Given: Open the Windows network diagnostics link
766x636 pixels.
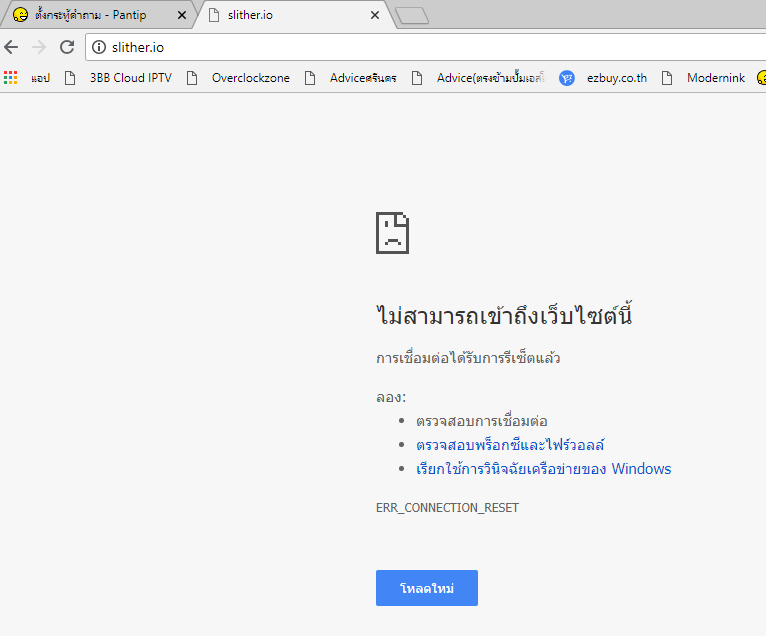Looking at the screenshot, I should [544, 469].
